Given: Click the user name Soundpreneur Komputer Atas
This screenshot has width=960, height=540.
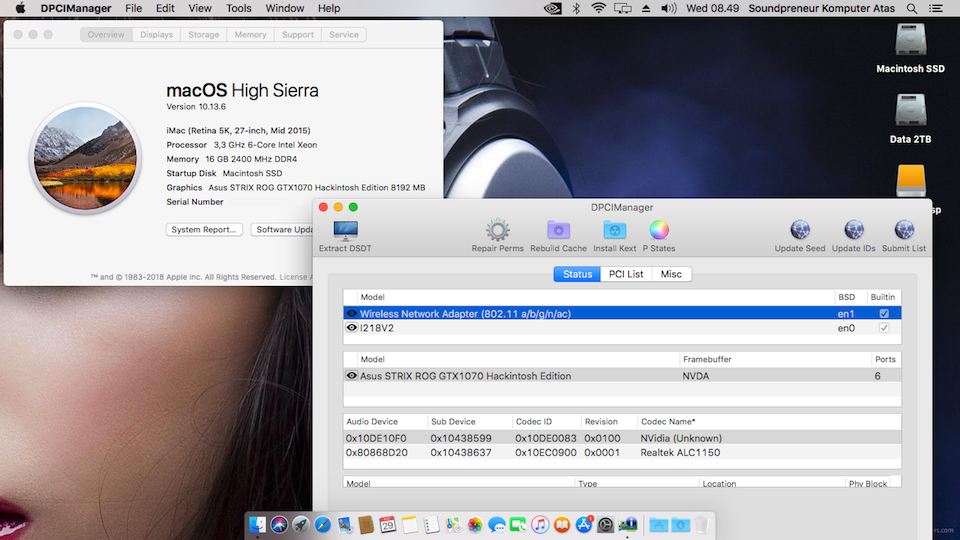Looking at the screenshot, I should (821, 8).
